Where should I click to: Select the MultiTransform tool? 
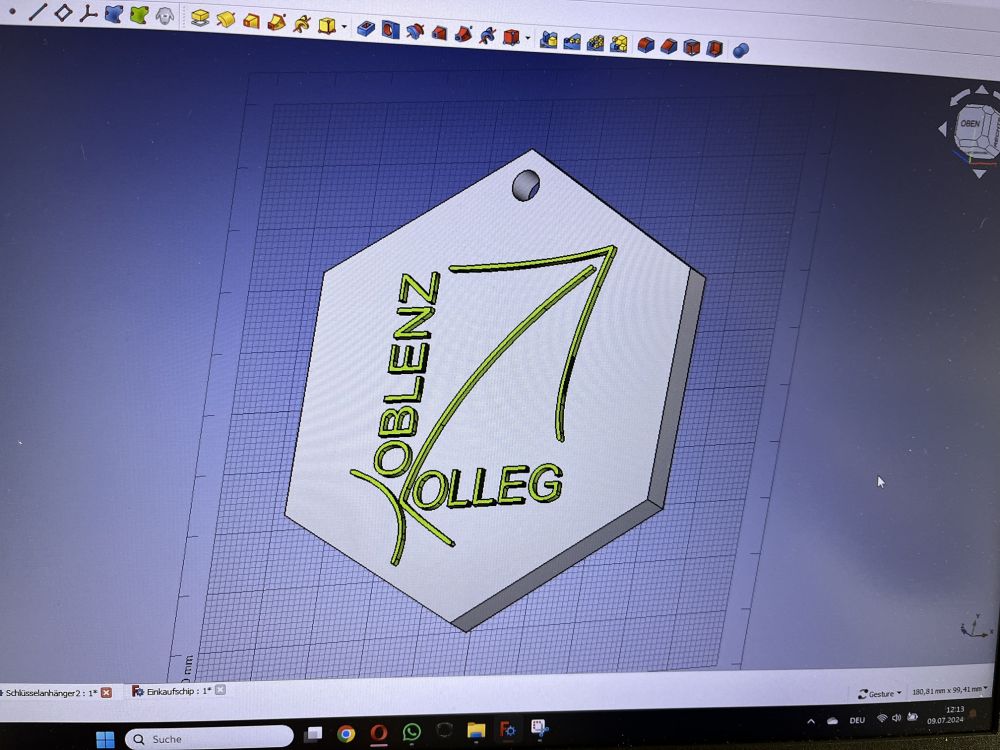tap(619, 43)
